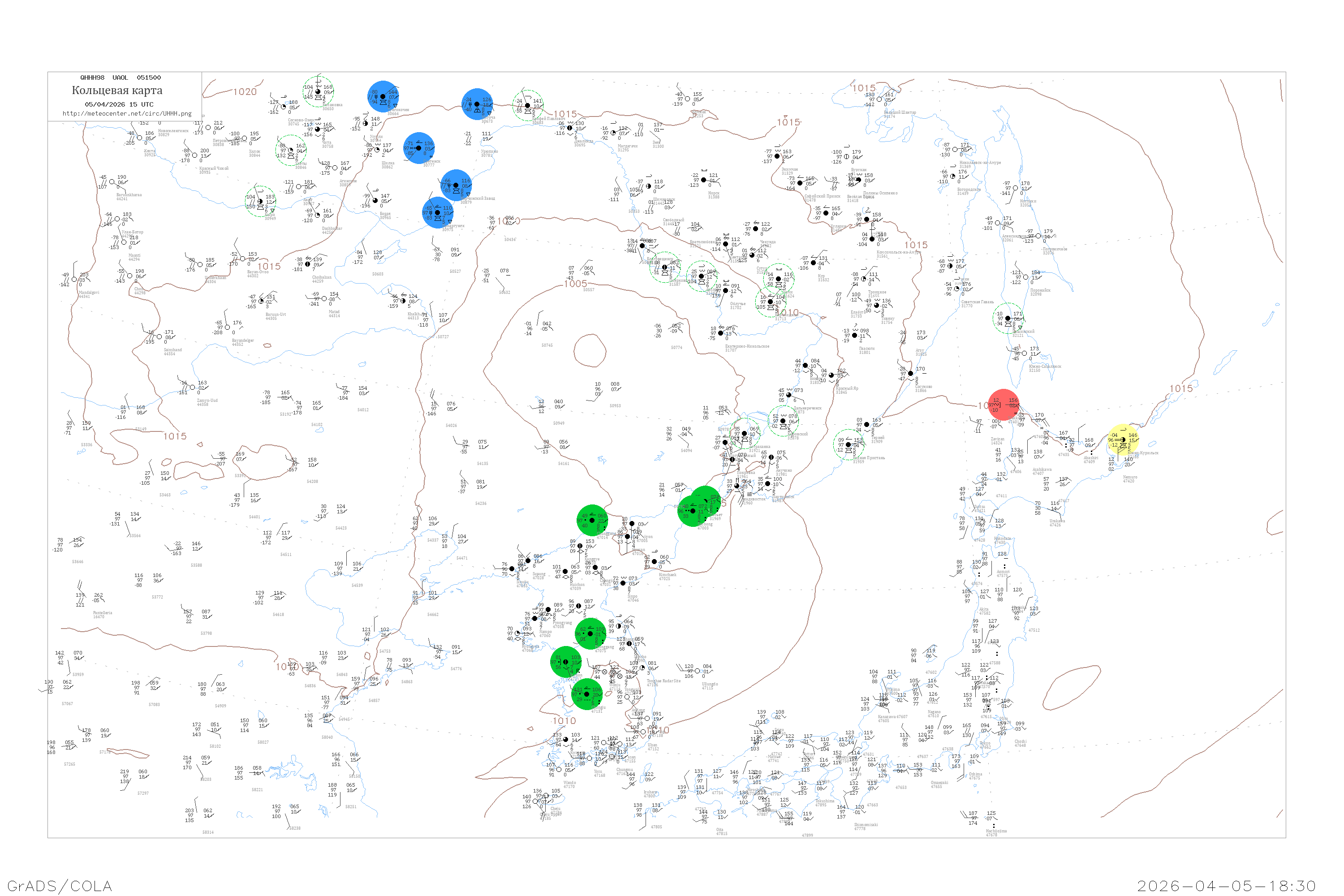Open the meteocenter.net UHHH.png URL text
Viewport: 1344px width, 896px height.
(127, 113)
